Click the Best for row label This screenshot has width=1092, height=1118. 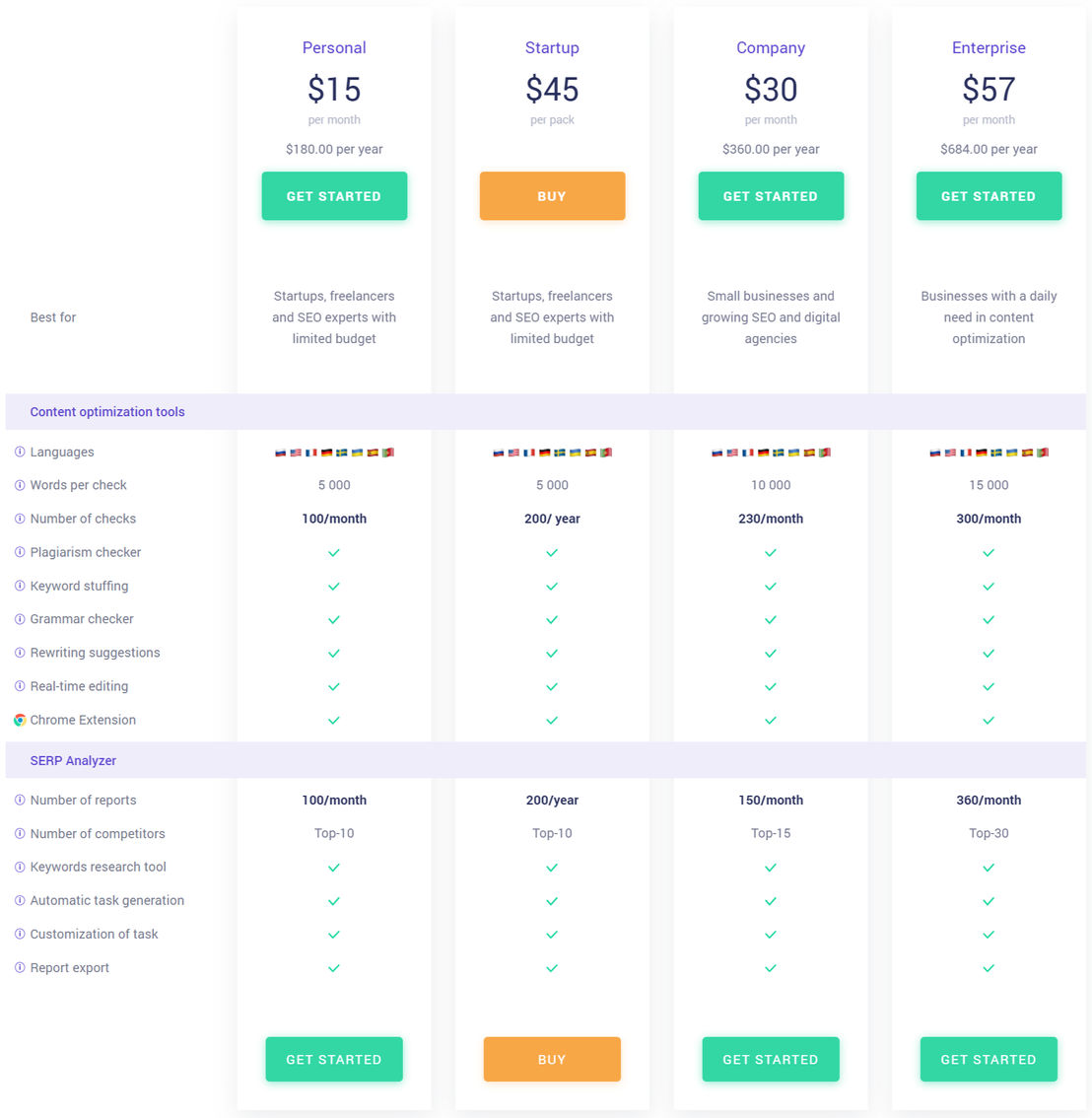[53, 317]
